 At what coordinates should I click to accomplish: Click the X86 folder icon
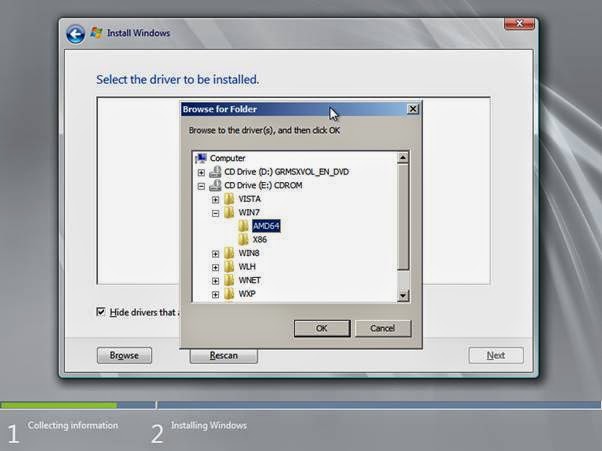click(x=243, y=240)
